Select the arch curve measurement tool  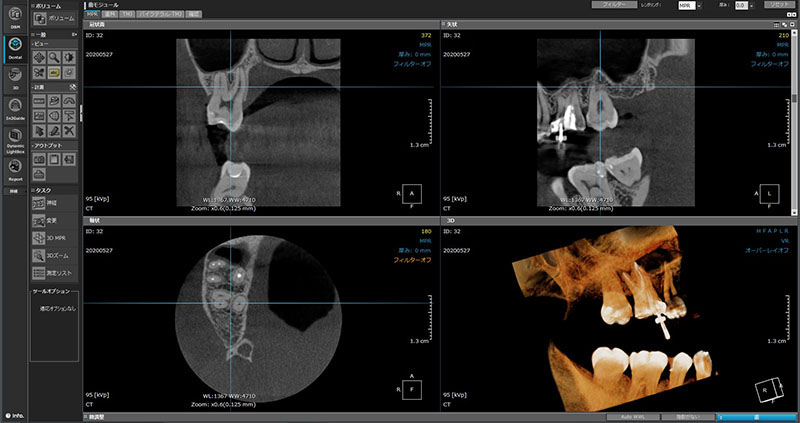click(69, 102)
